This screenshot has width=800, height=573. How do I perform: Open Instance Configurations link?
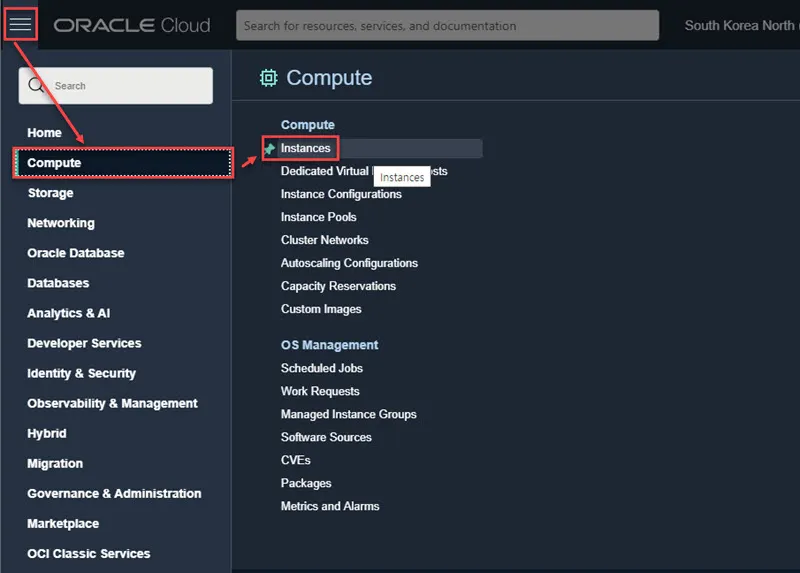(341, 194)
